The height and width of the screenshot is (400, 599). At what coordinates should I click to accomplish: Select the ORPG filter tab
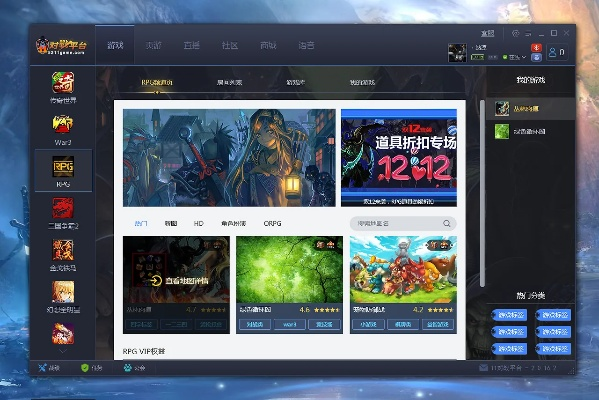[272, 223]
